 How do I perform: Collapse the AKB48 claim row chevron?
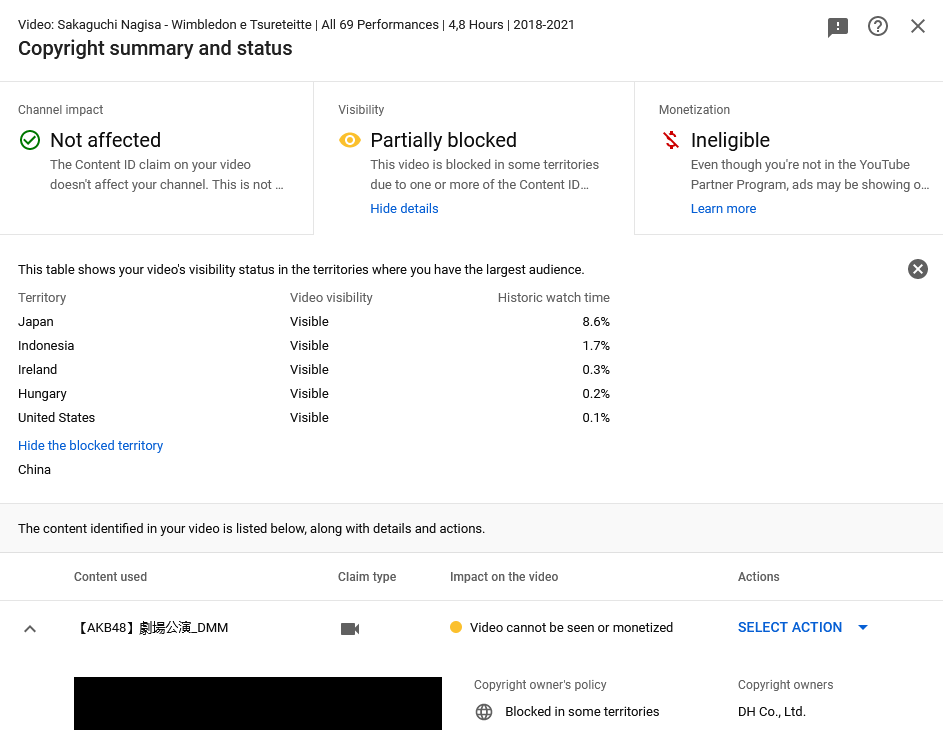[x=29, y=629]
